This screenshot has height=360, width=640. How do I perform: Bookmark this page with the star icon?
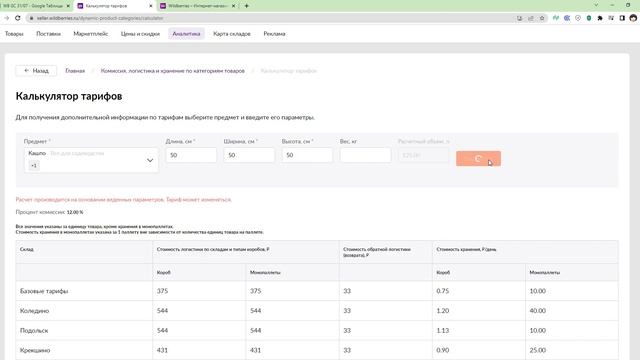click(542, 18)
